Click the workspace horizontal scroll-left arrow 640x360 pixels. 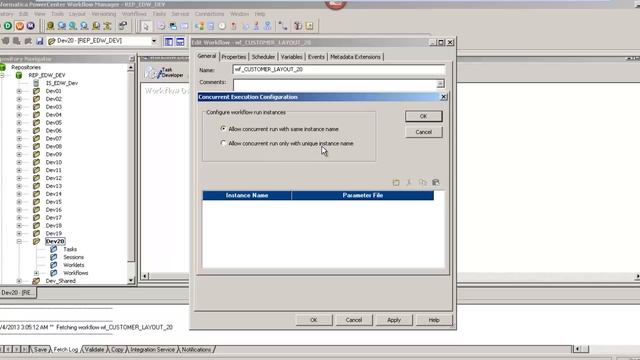point(144,276)
